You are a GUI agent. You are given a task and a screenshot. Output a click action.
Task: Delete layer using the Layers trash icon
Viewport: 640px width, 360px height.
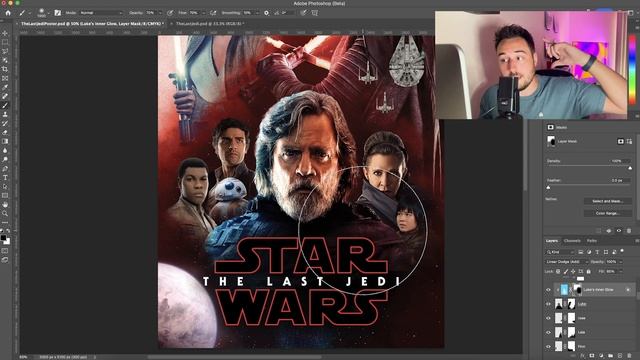click(629, 356)
